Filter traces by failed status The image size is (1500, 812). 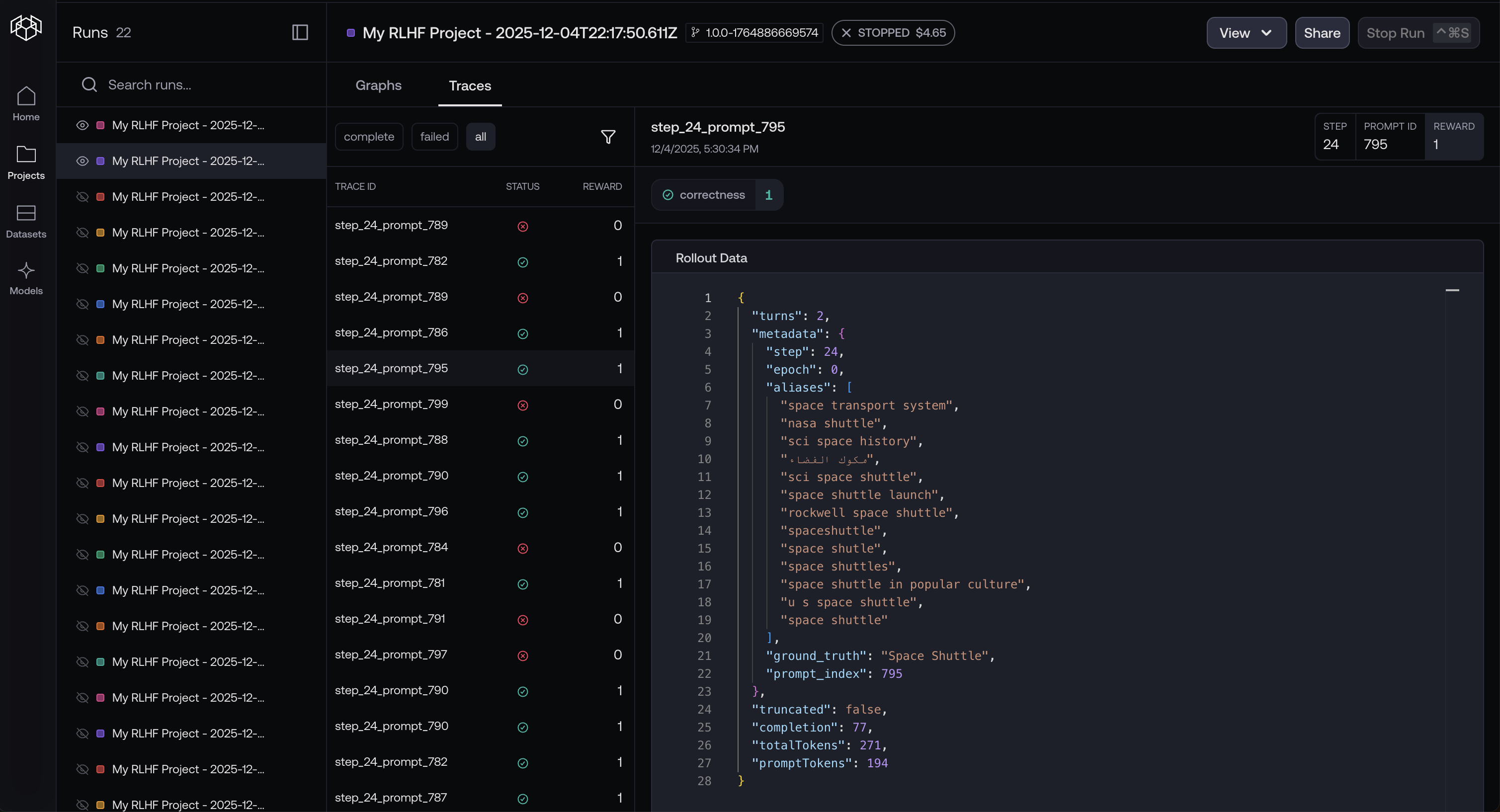(434, 137)
